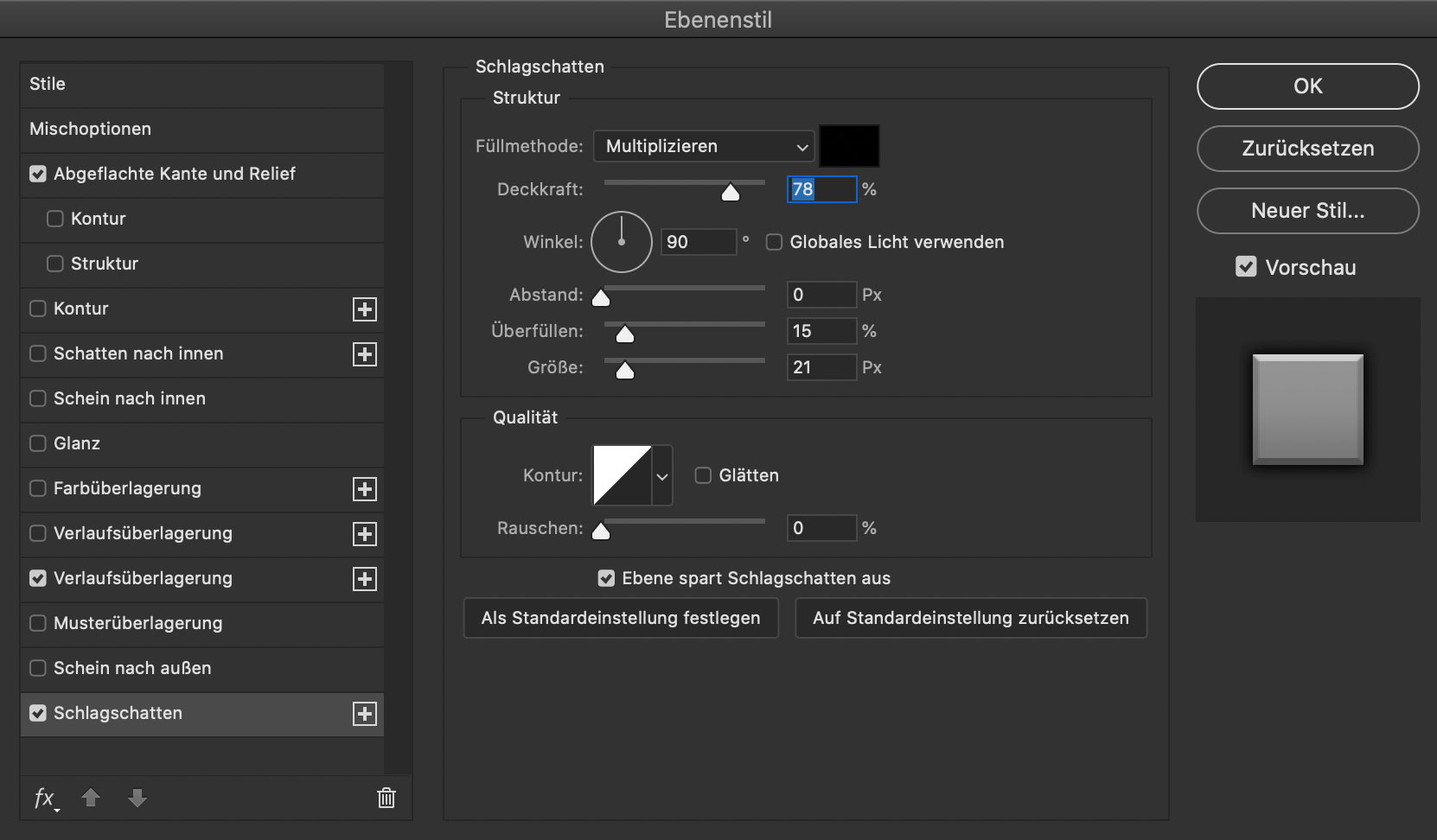Image resolution: width=1437 pixels, height=840 pixels.
Task: Enable the indented Kontur sub-option checkbox
Action: tap(55, 219)
